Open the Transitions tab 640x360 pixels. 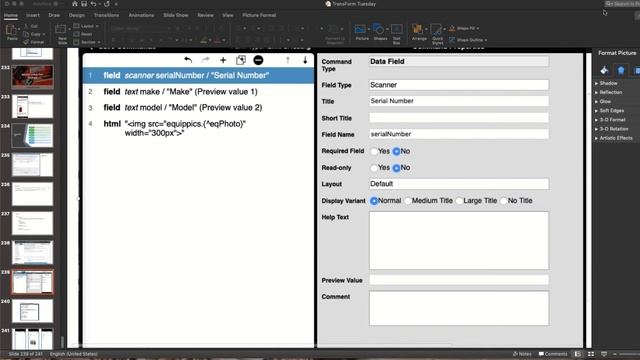click(x=106, y=15)
